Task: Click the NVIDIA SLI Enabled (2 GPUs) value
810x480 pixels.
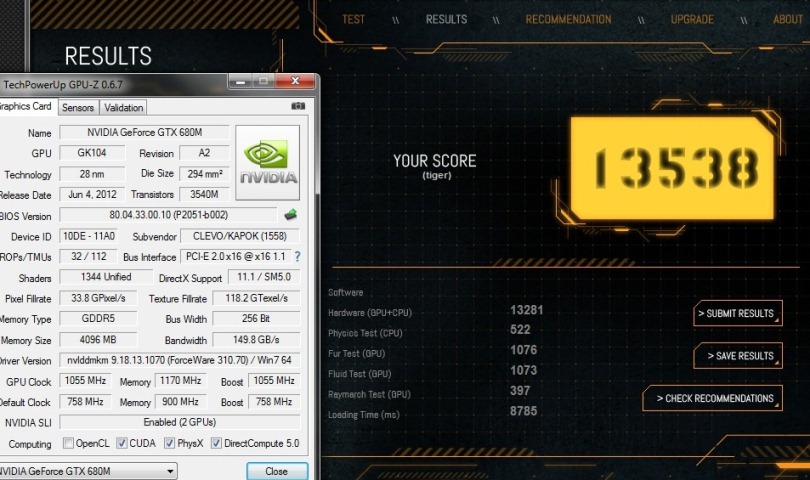Action: click(179, 422)
